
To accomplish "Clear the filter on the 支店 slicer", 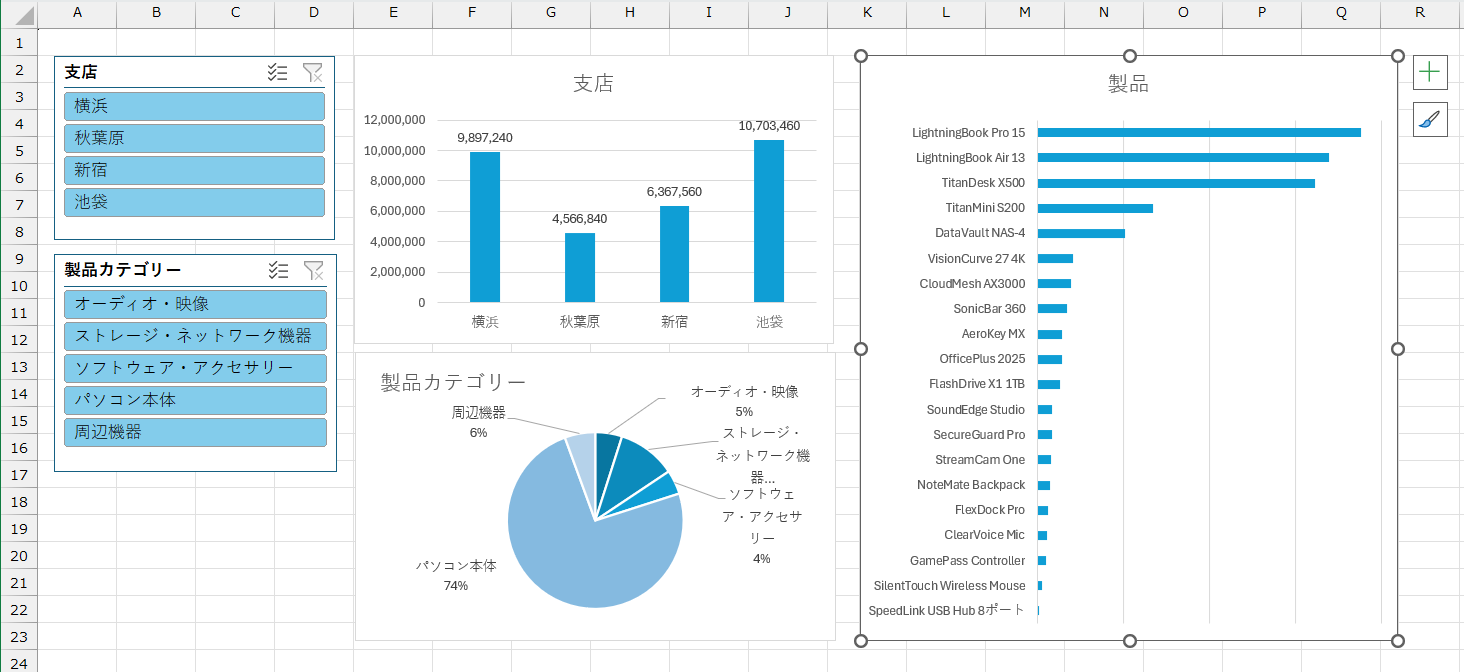I will 313,72.
